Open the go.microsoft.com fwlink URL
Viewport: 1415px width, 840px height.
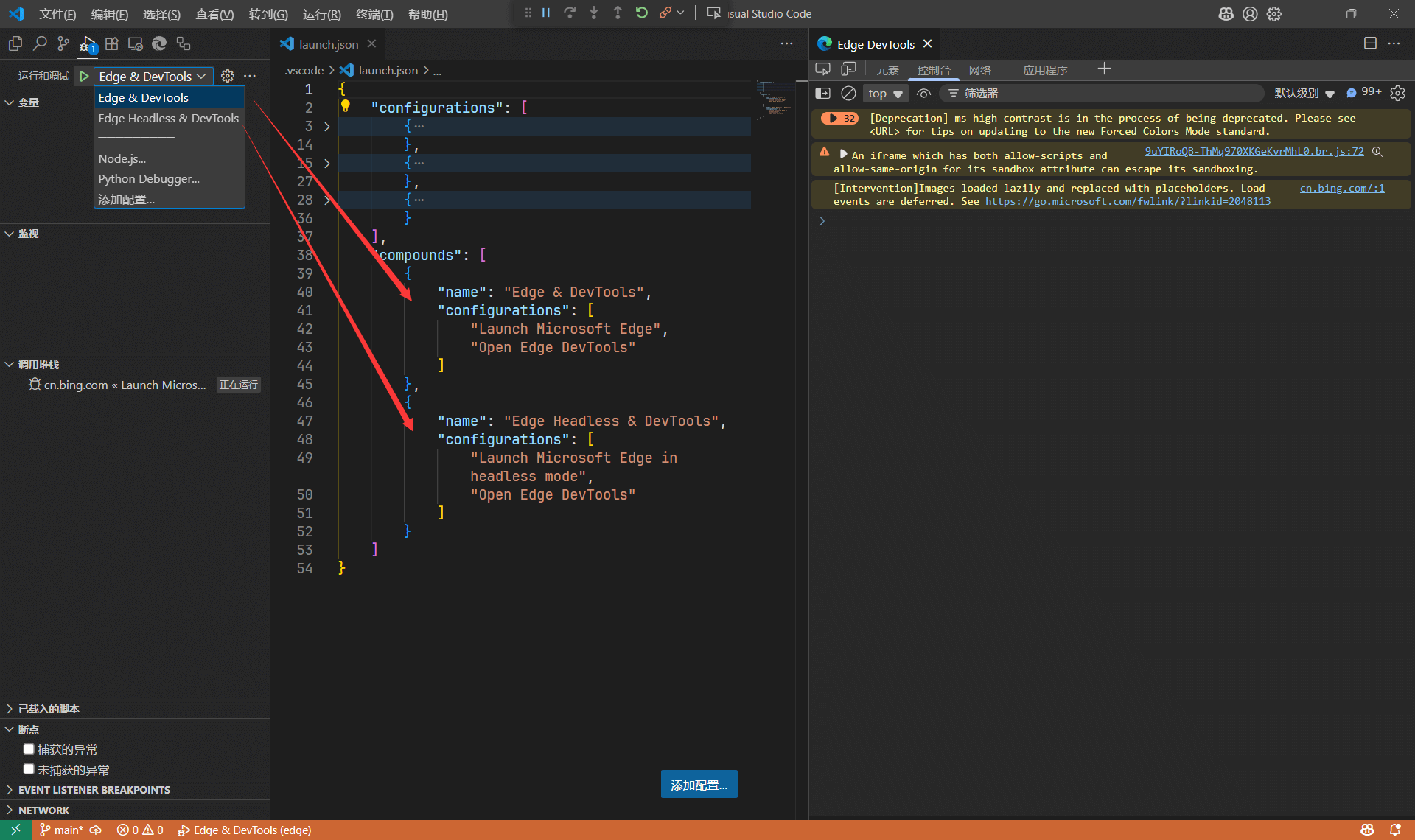(1128, 201)
